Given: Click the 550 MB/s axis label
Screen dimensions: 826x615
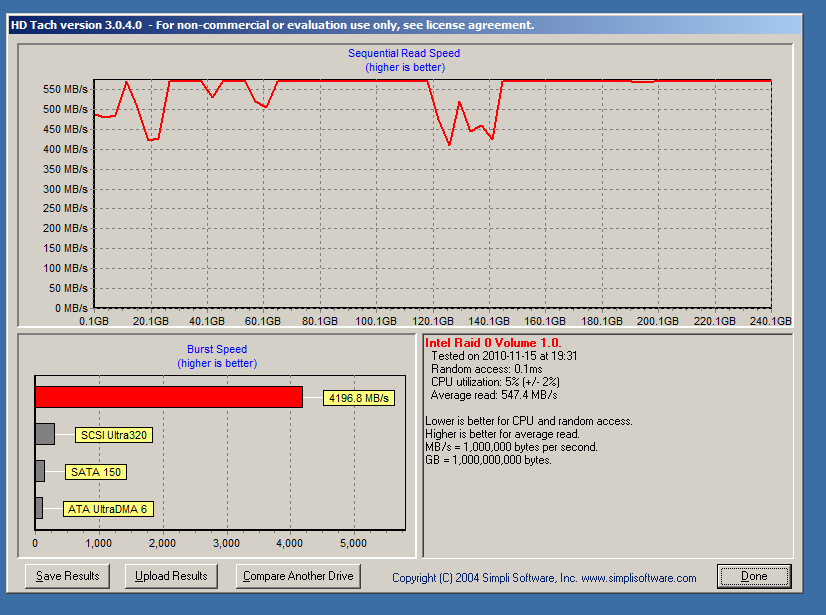Looking at the screenshot, I should tap(65, 89).
